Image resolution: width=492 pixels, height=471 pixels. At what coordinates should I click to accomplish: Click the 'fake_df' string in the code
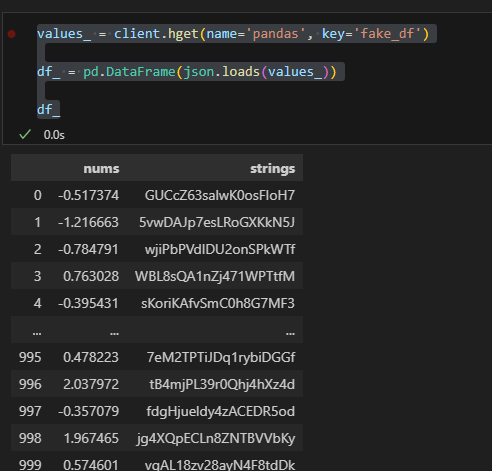pos(387,34)
